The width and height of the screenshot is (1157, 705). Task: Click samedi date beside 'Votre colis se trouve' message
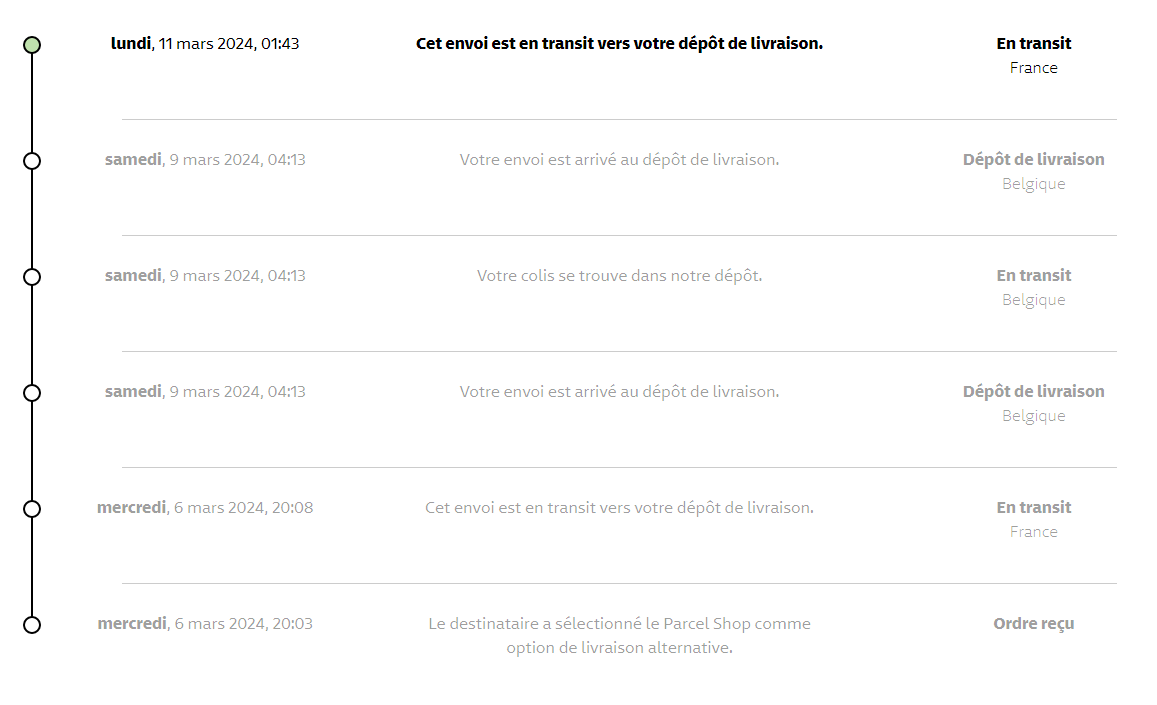click(205, 276)
